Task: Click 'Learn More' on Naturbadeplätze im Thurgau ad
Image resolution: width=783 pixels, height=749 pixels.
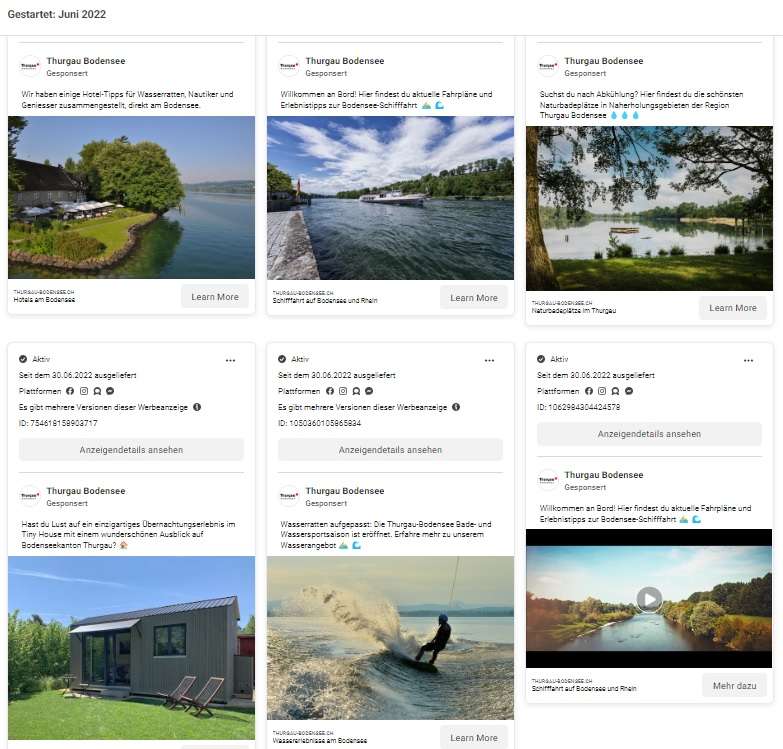Action: pos(733,308)
